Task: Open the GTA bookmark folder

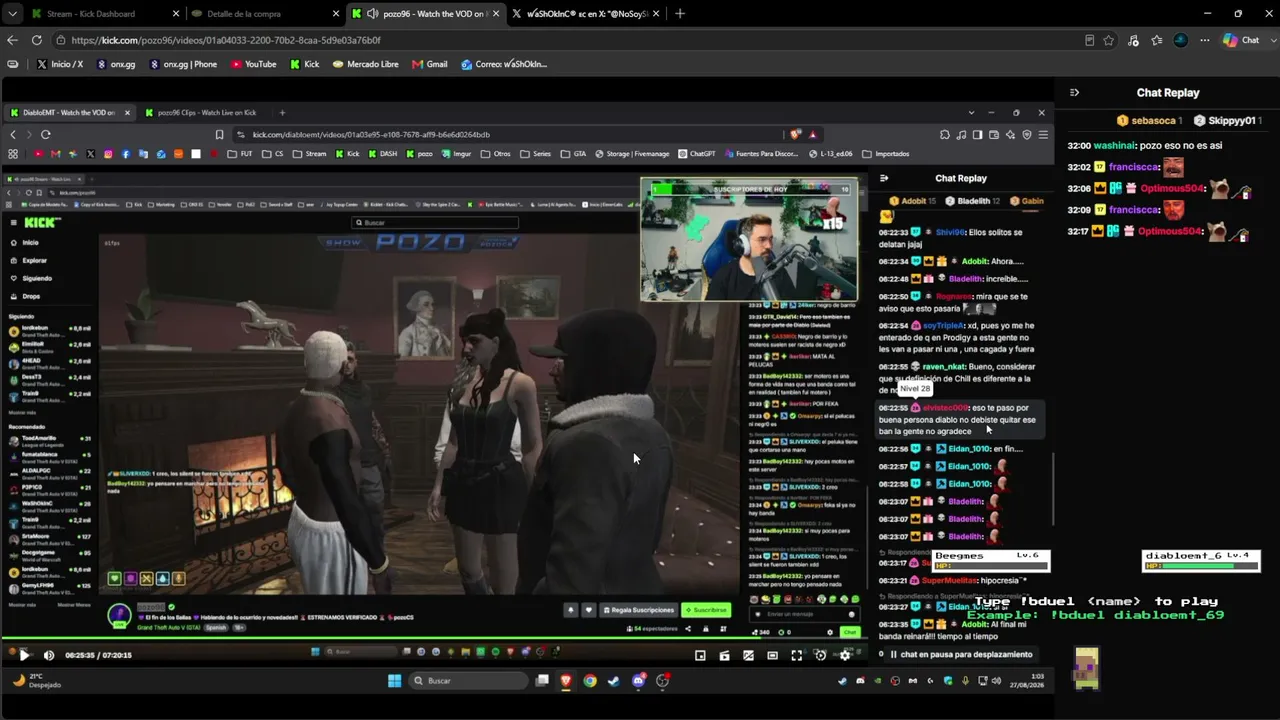Action: point(574,154)
